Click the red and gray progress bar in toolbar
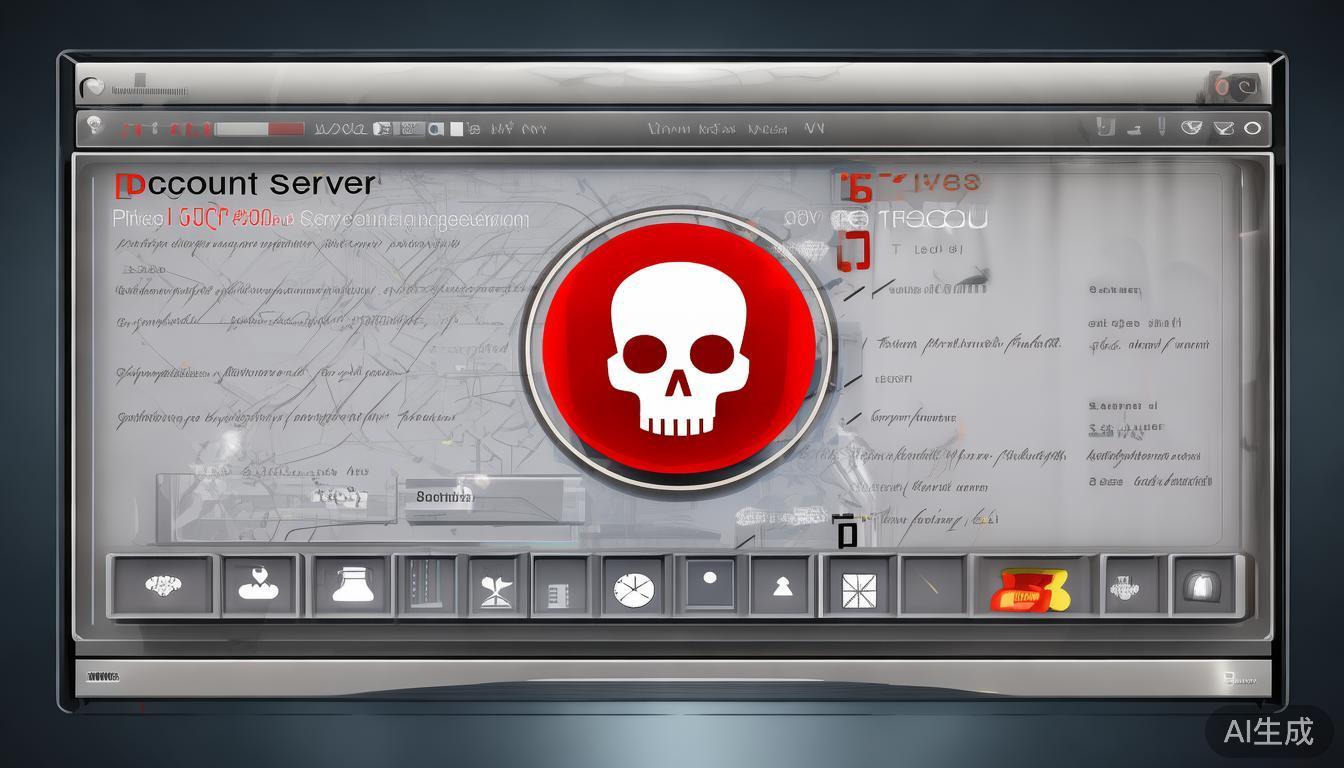 (x=259, y=129)
